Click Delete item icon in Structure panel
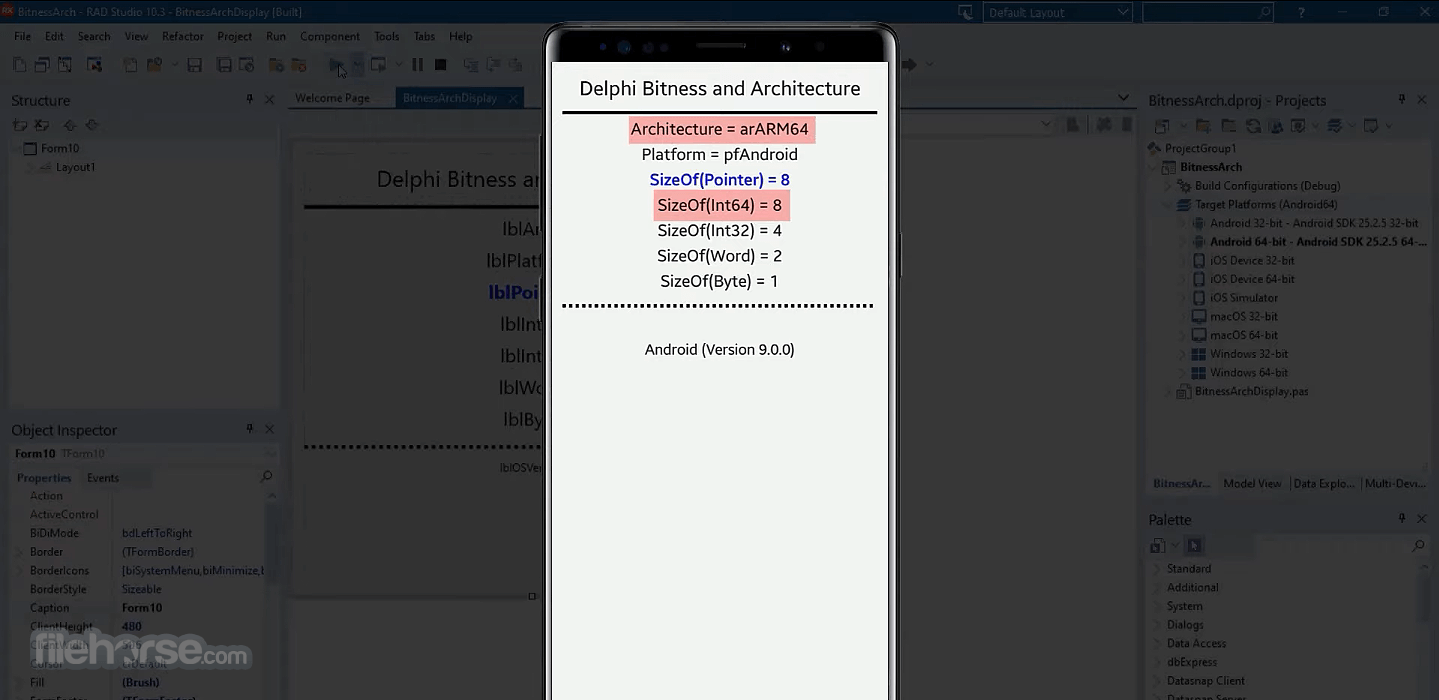The image size is (1439, 700). click(x=42, y=125)
